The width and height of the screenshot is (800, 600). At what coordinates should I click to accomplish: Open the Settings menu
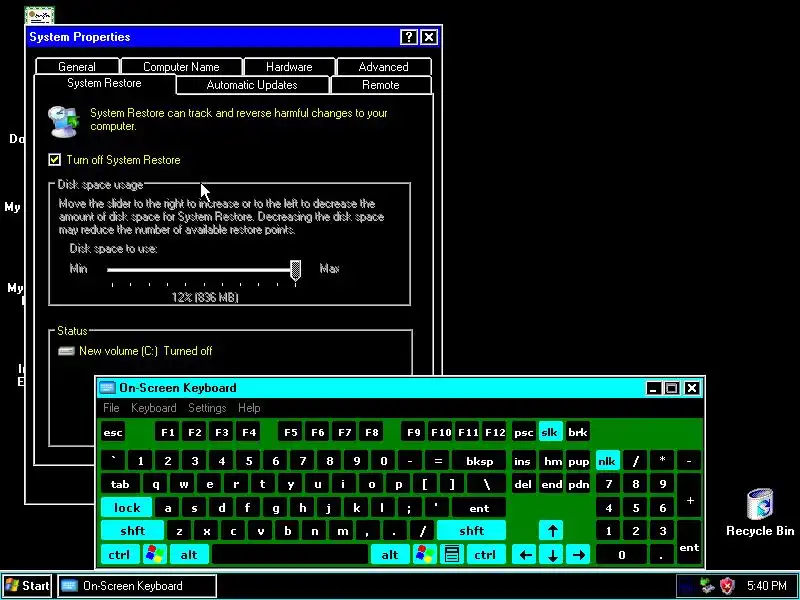click(x=207, y=408)
